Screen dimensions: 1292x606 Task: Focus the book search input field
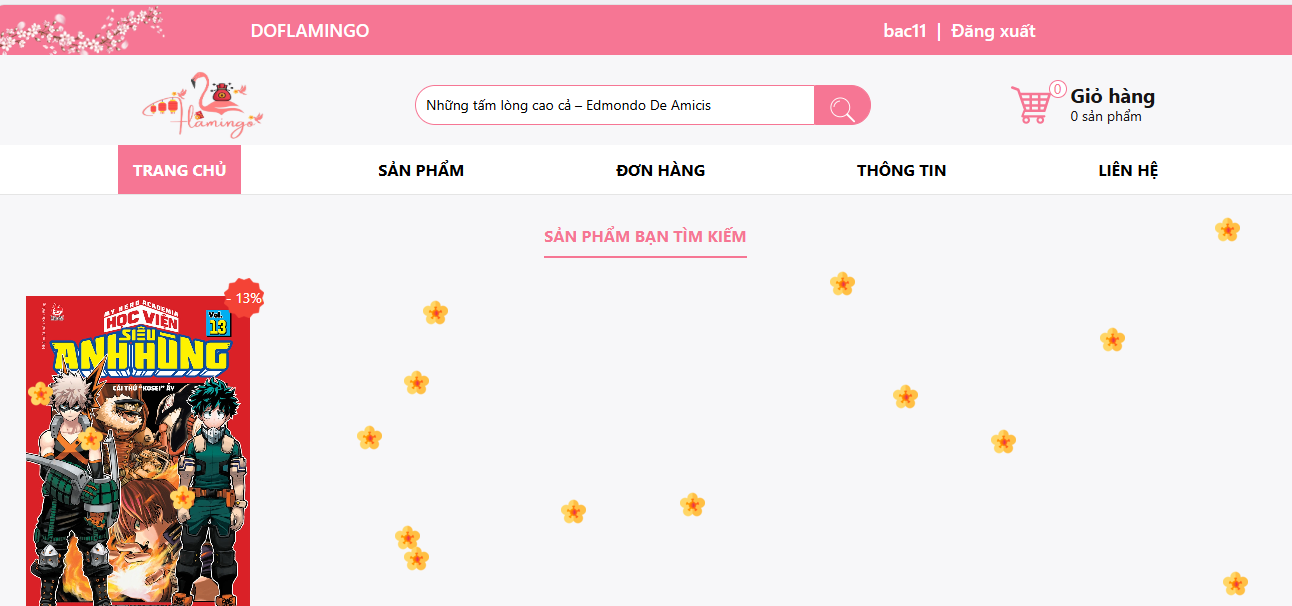pos(615,105)
